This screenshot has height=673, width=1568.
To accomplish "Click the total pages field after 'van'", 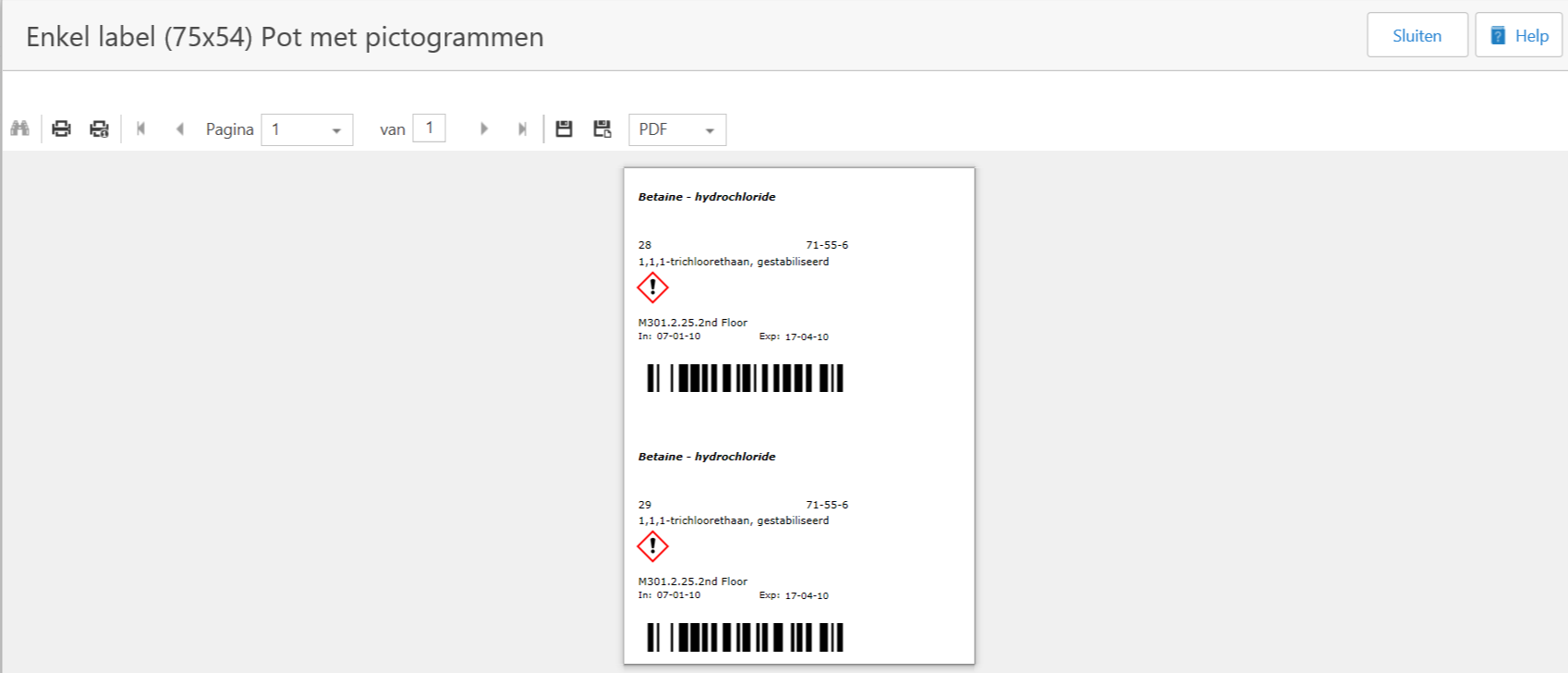I will coord(429,128).
